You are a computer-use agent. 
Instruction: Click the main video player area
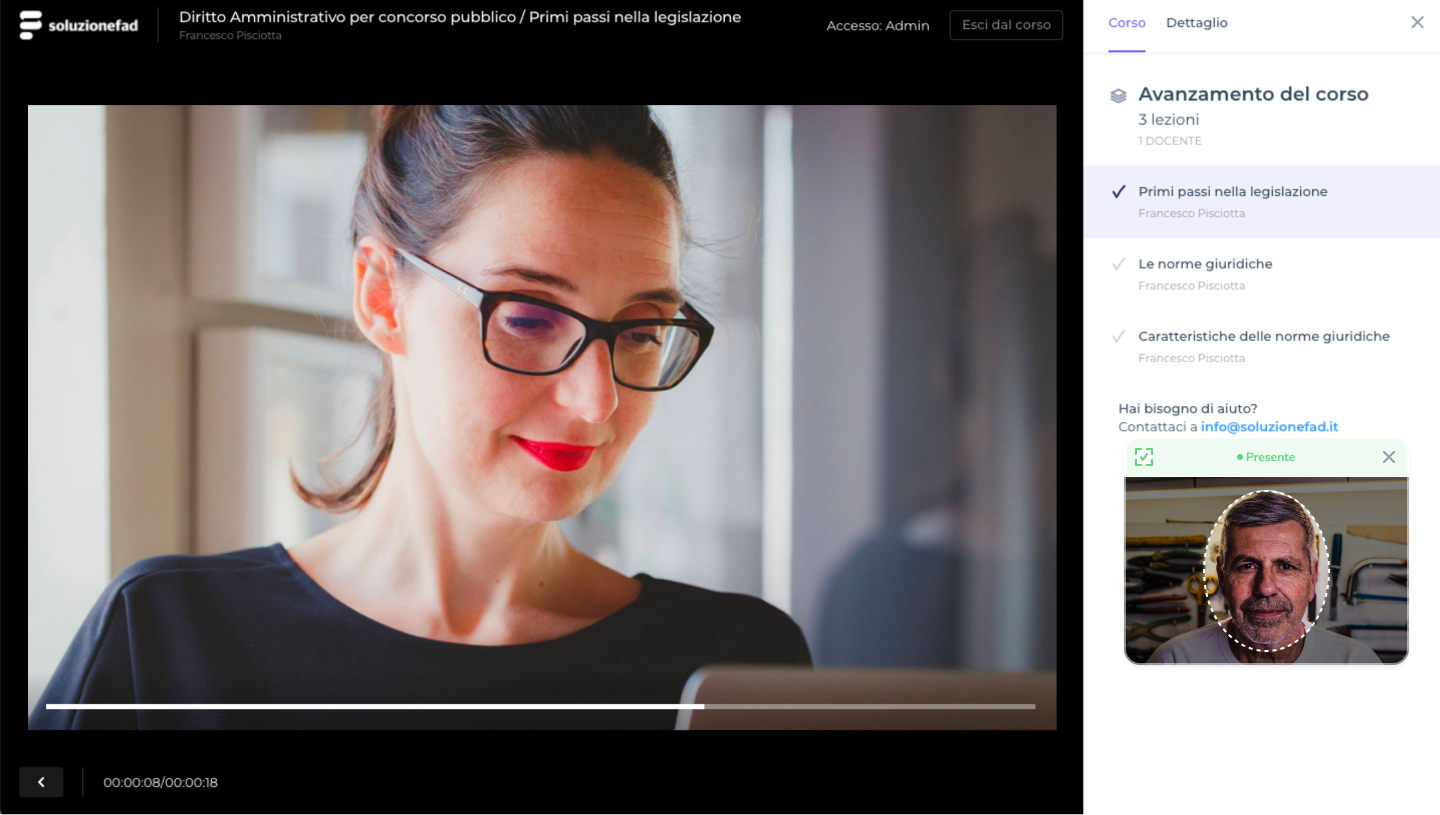(x=541, y=400)
